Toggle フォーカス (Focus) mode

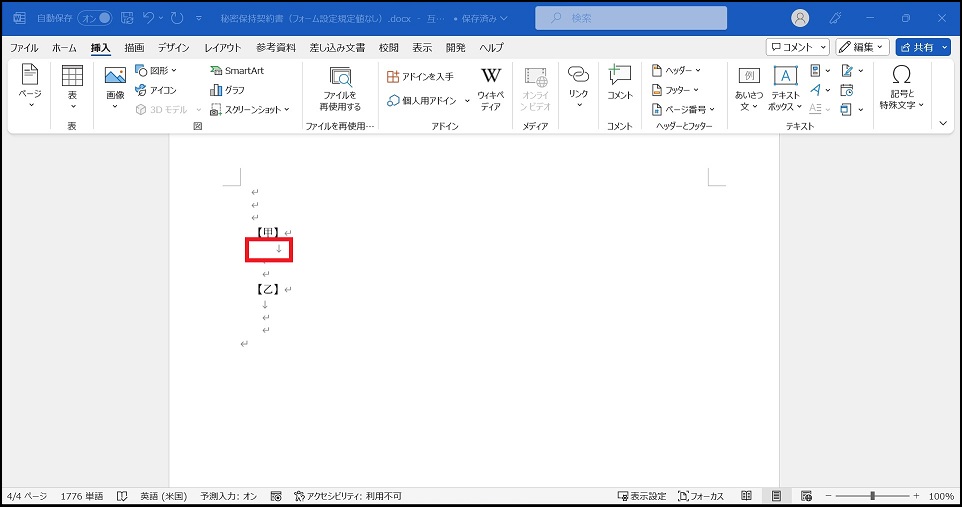[x=701, y=496]
